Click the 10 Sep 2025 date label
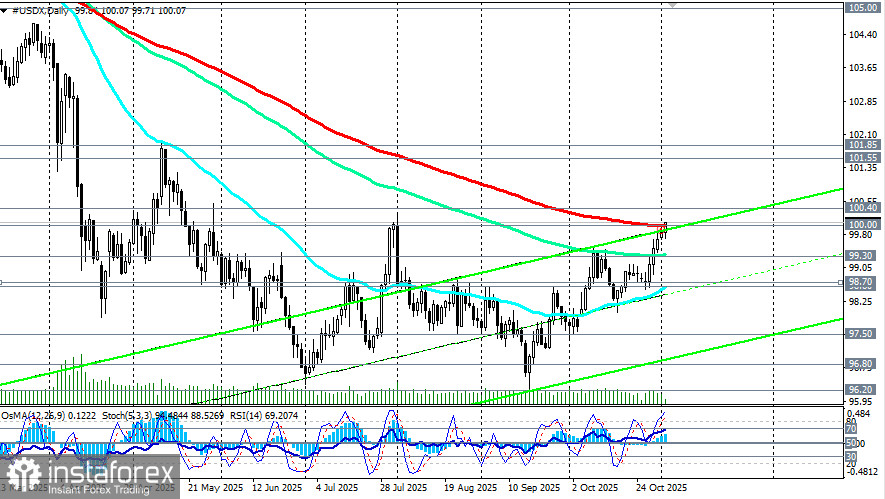The width and height of the screenshot is (885, 499). pyautogui.click(x=533, y=488)
